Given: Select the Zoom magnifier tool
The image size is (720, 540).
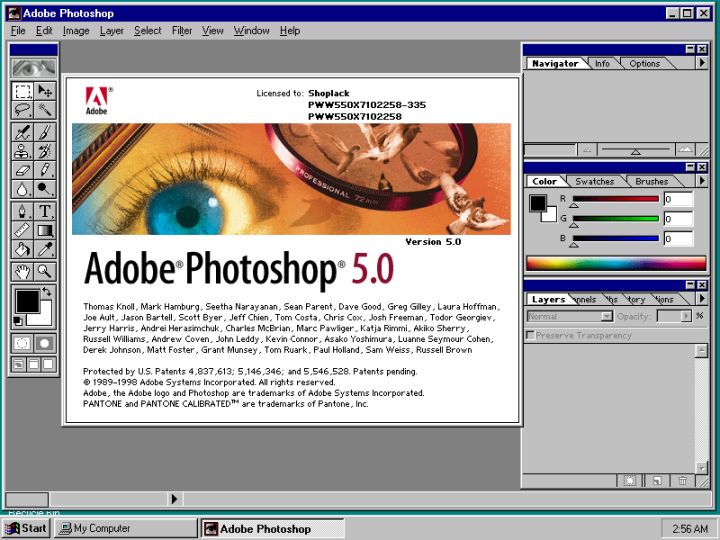Looking at the screenshot, I should 45,271.
